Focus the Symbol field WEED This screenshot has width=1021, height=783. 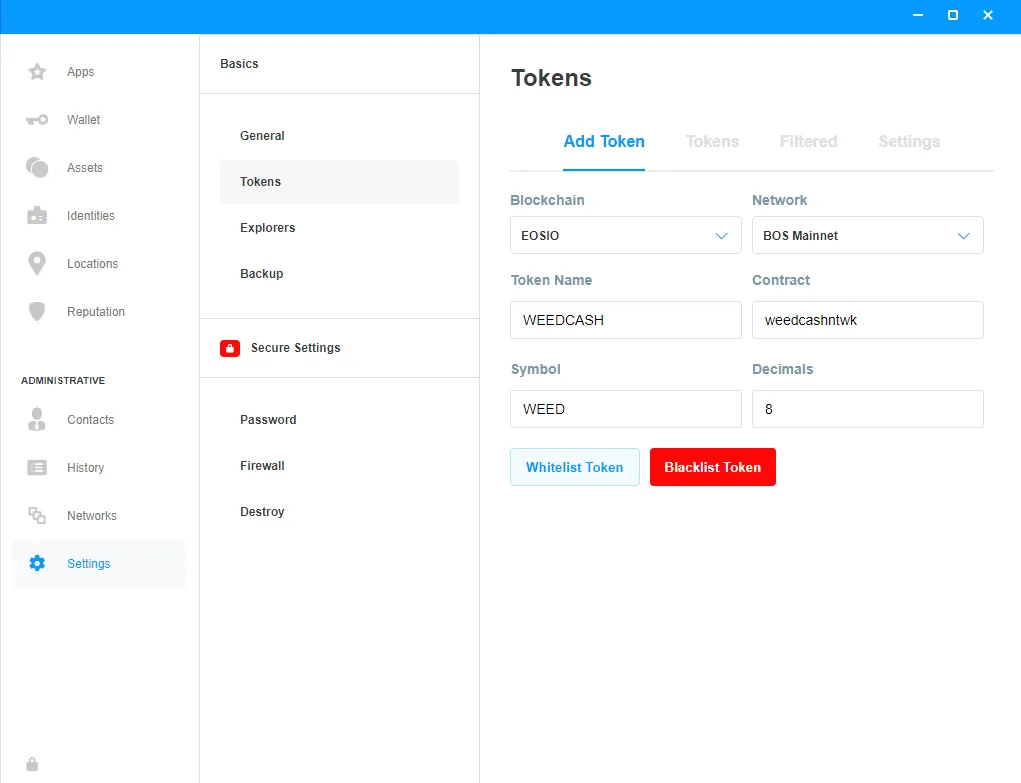pyautogui.click(x=626, y=409)
